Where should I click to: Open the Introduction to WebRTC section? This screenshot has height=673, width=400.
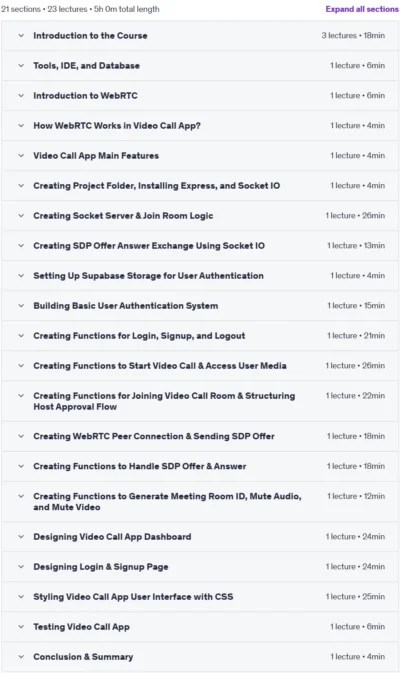coord(200,96)
